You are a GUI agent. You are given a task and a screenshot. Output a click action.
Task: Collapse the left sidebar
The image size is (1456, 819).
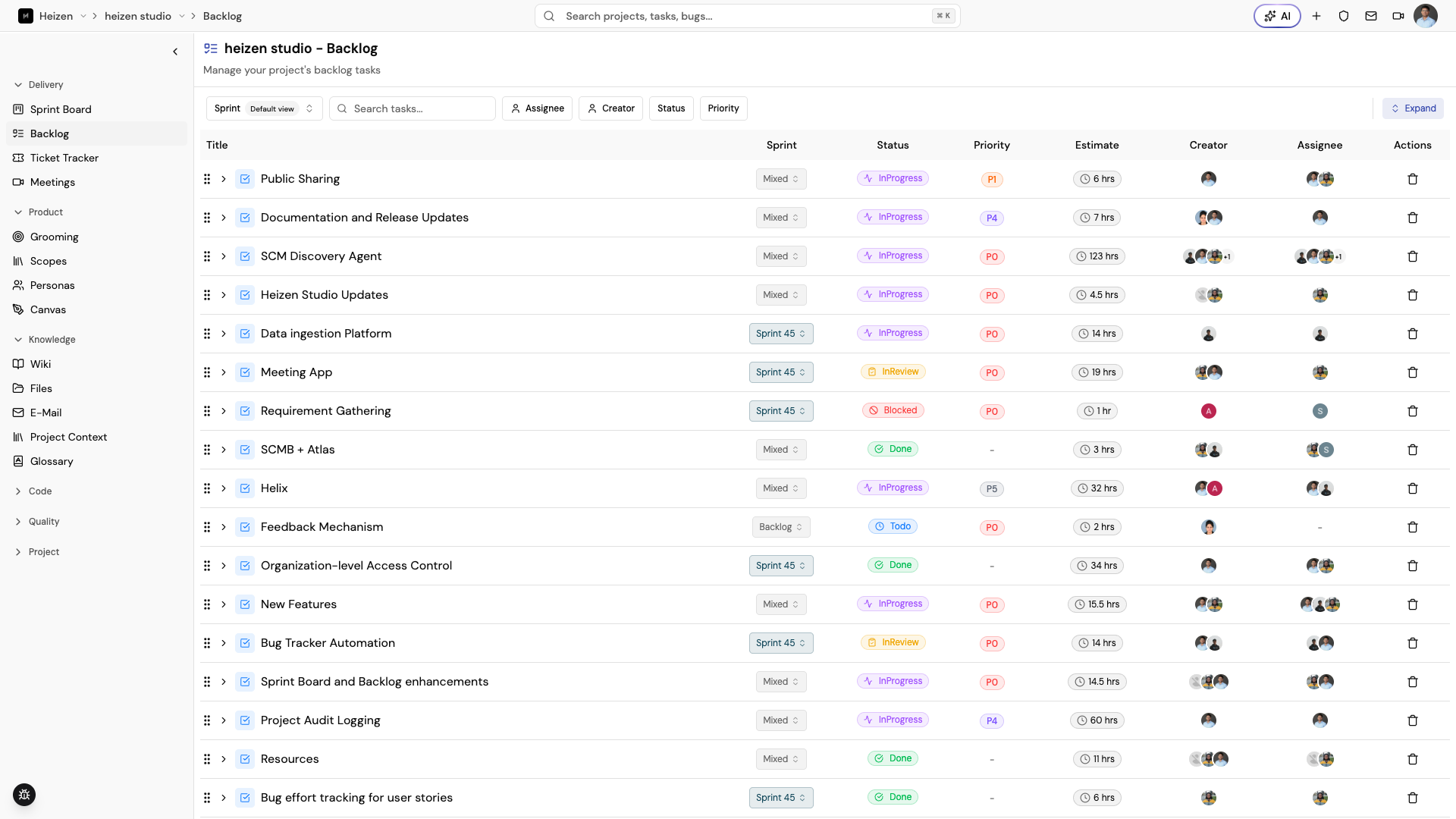coord(175,52)
